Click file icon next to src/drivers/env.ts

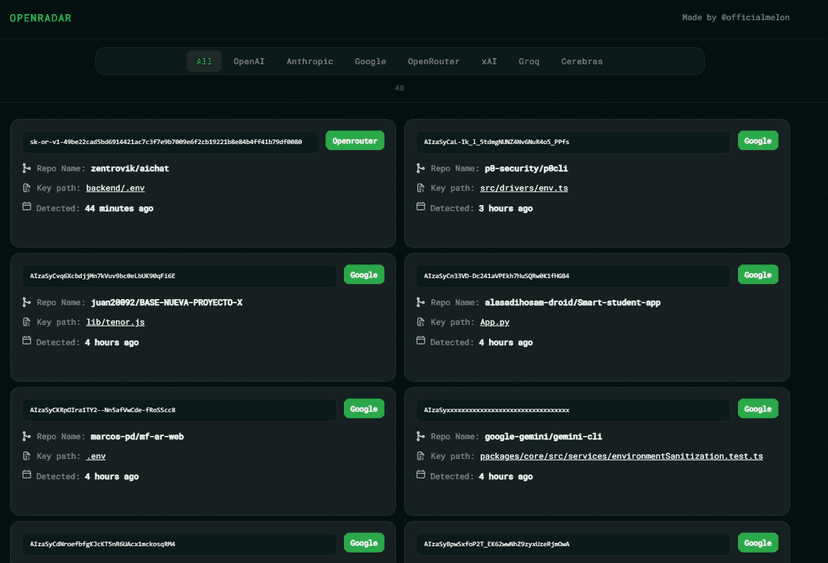pyautogui.click(x=421, y=188)
